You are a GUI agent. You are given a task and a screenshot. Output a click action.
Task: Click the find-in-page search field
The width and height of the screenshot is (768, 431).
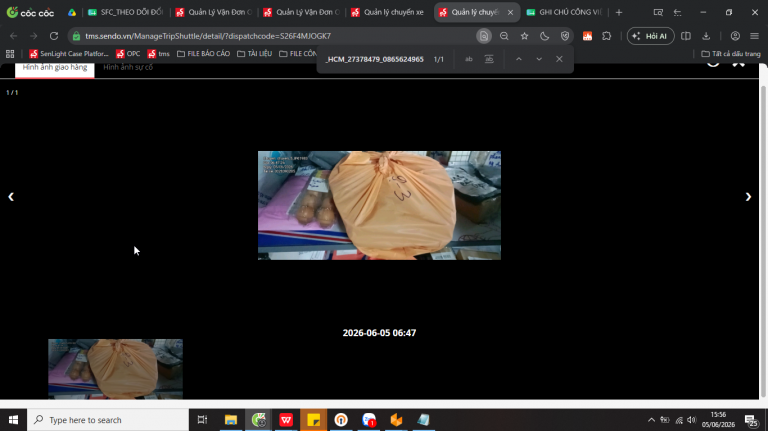[x=375, y=59]
